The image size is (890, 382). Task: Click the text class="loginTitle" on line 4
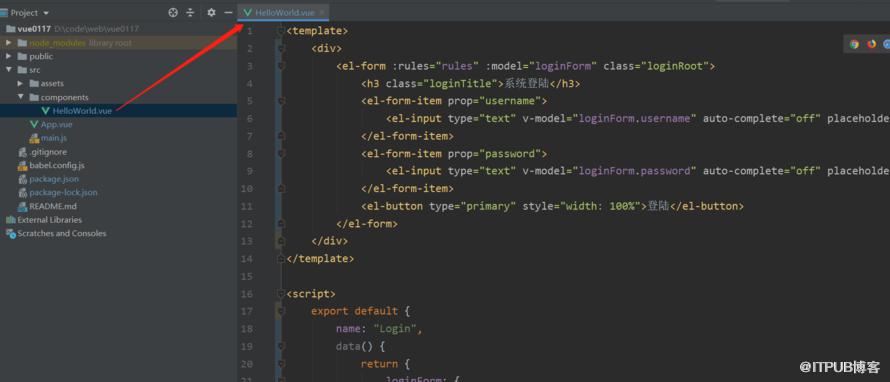(x=444, y=83)
